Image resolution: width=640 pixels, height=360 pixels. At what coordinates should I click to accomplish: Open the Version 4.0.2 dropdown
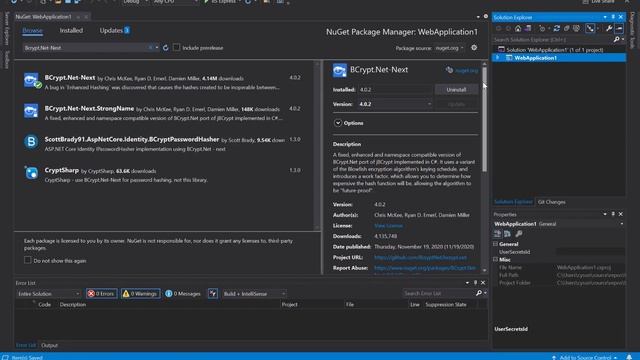(x=395, y=104)
